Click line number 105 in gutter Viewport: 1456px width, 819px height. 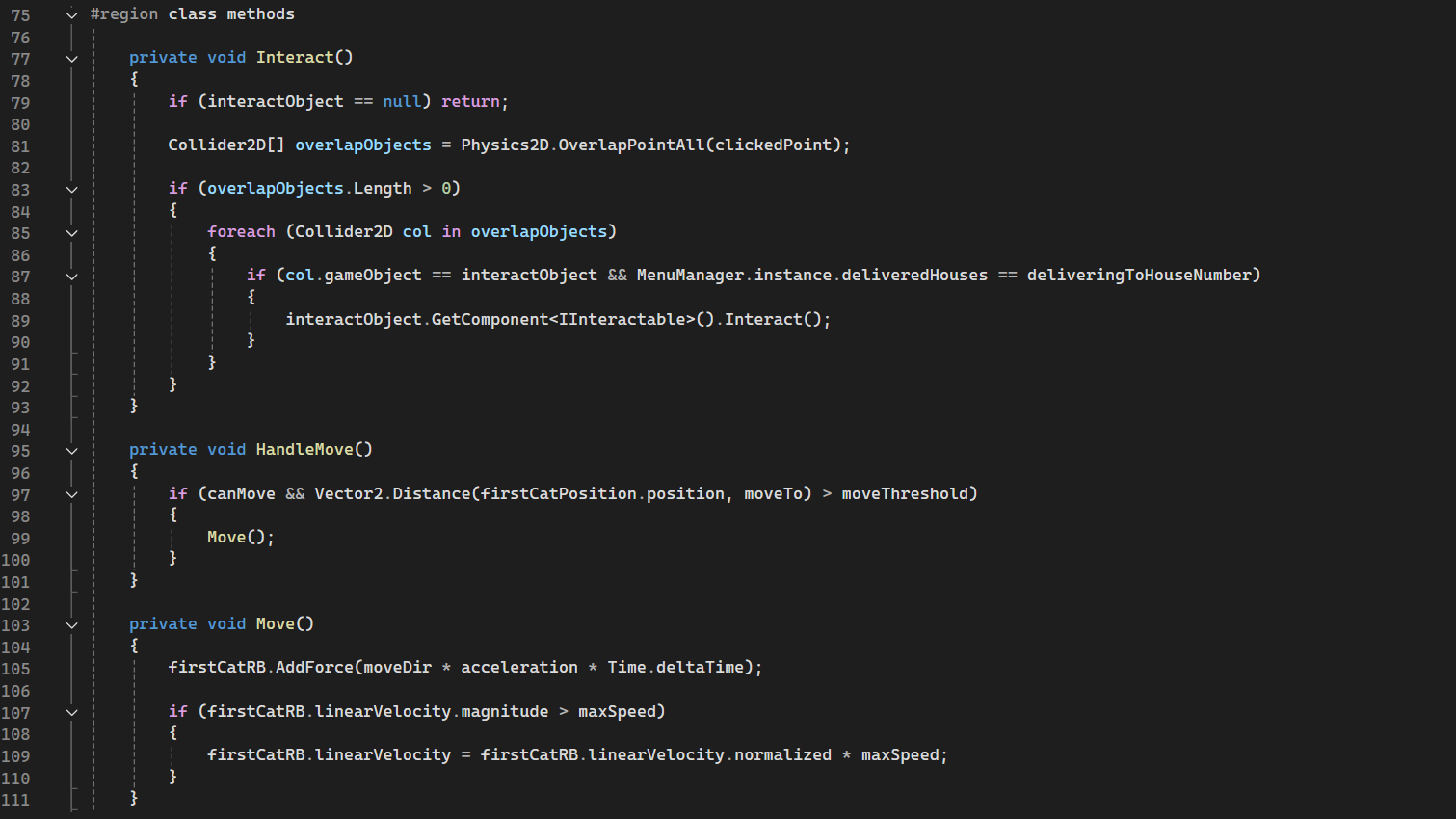[15, 669]
